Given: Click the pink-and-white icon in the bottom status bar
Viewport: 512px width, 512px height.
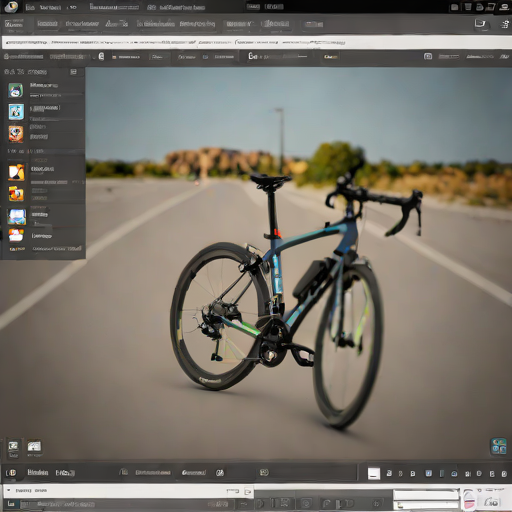Looking at the screenshot, I should click(469, 499).
